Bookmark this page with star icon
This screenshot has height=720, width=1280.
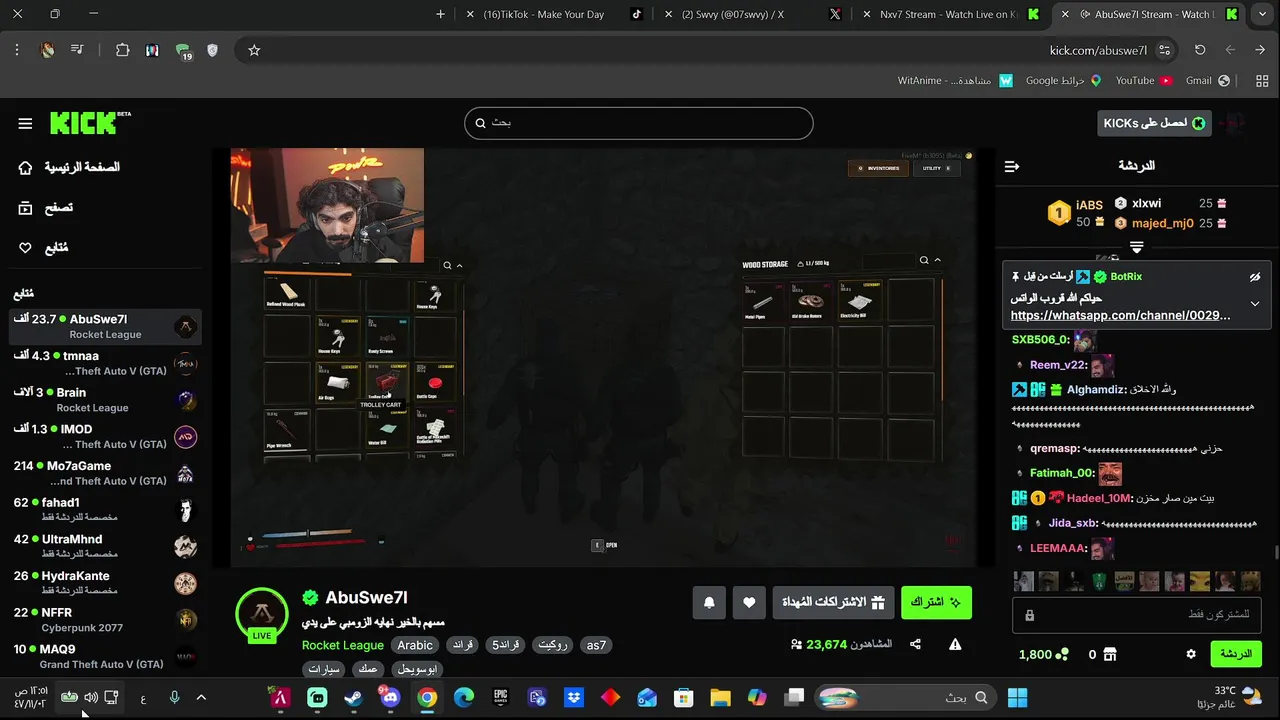(x=254, y=50)
